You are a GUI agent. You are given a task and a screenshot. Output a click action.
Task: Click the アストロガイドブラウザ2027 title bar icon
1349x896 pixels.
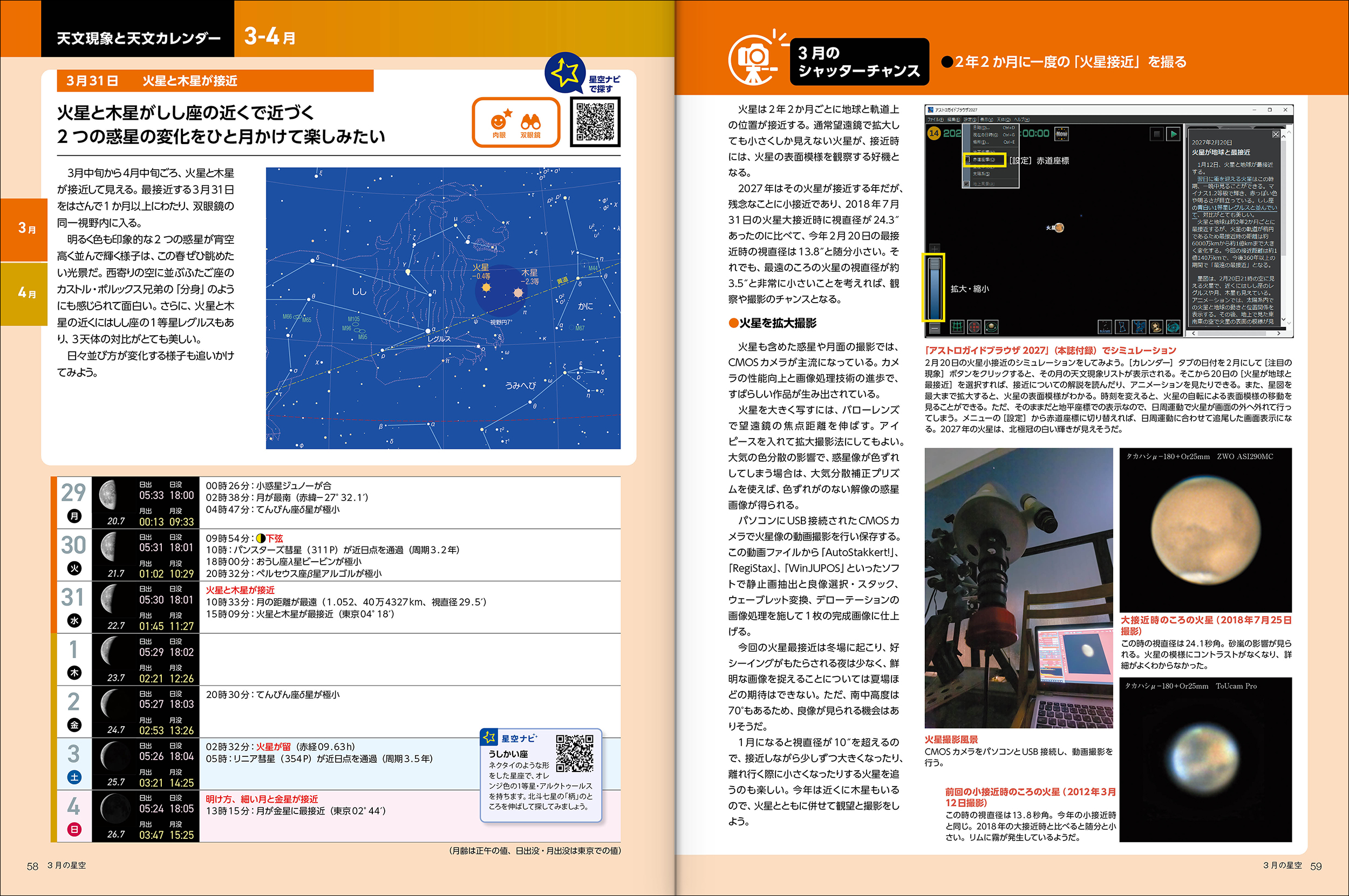(931, 110)
